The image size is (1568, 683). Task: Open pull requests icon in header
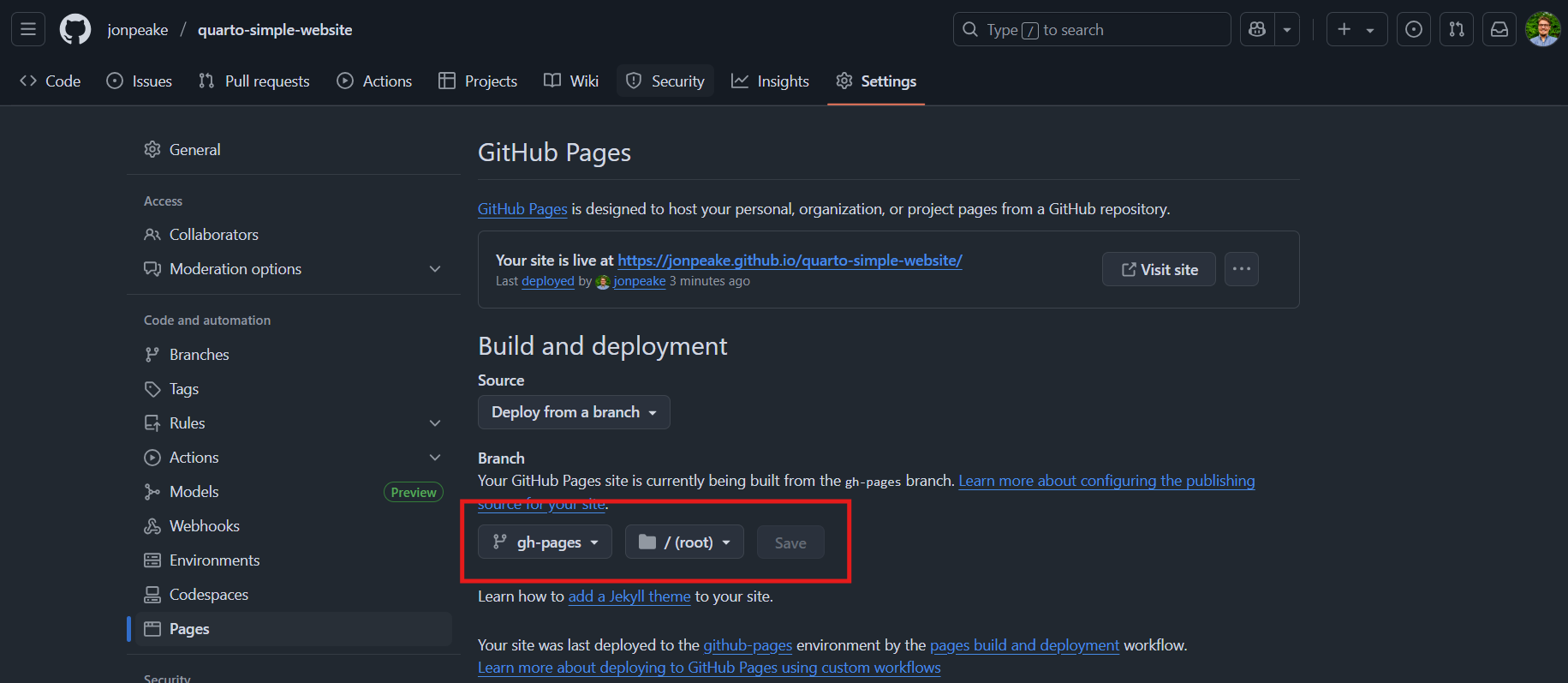pos(1457,30)
